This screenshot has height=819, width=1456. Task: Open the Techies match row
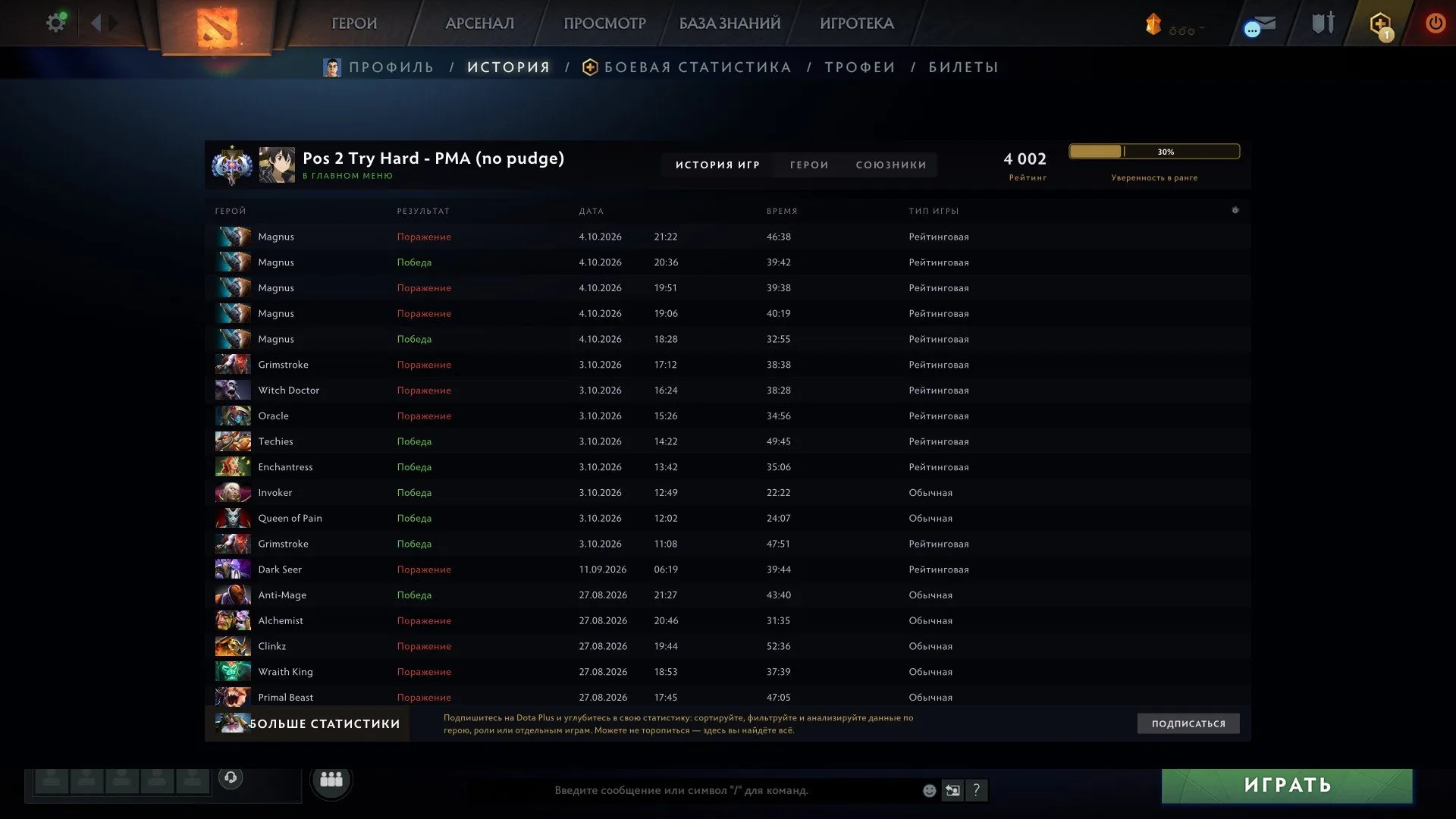click(x=728, y=441)
